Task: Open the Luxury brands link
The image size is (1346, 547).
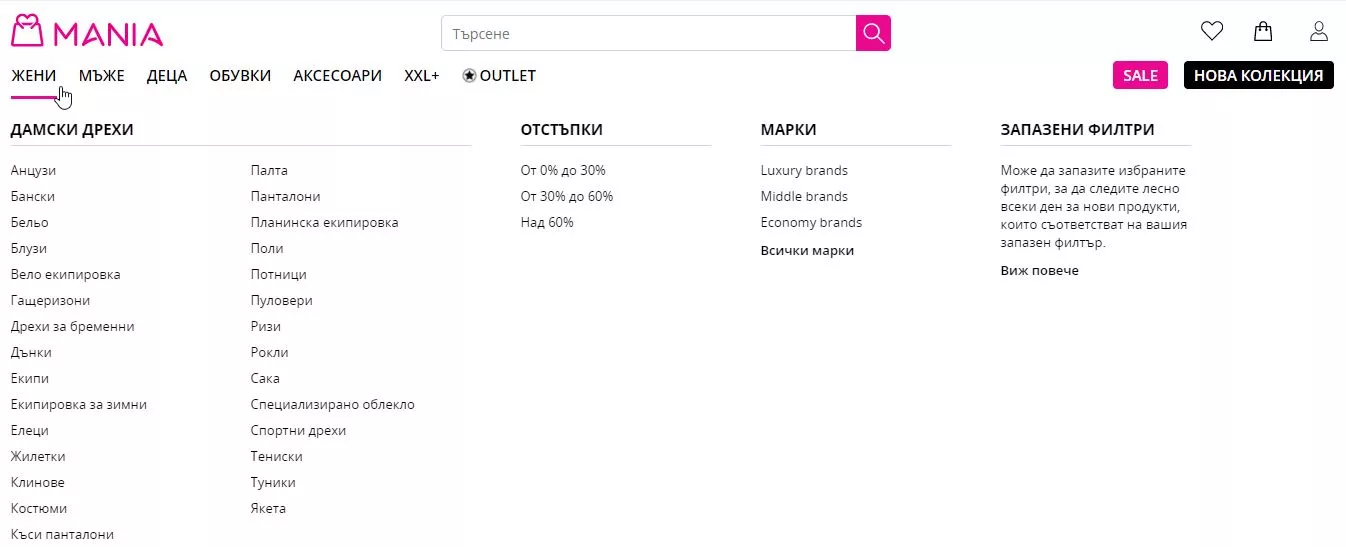Action: click(x=804, y=170)
